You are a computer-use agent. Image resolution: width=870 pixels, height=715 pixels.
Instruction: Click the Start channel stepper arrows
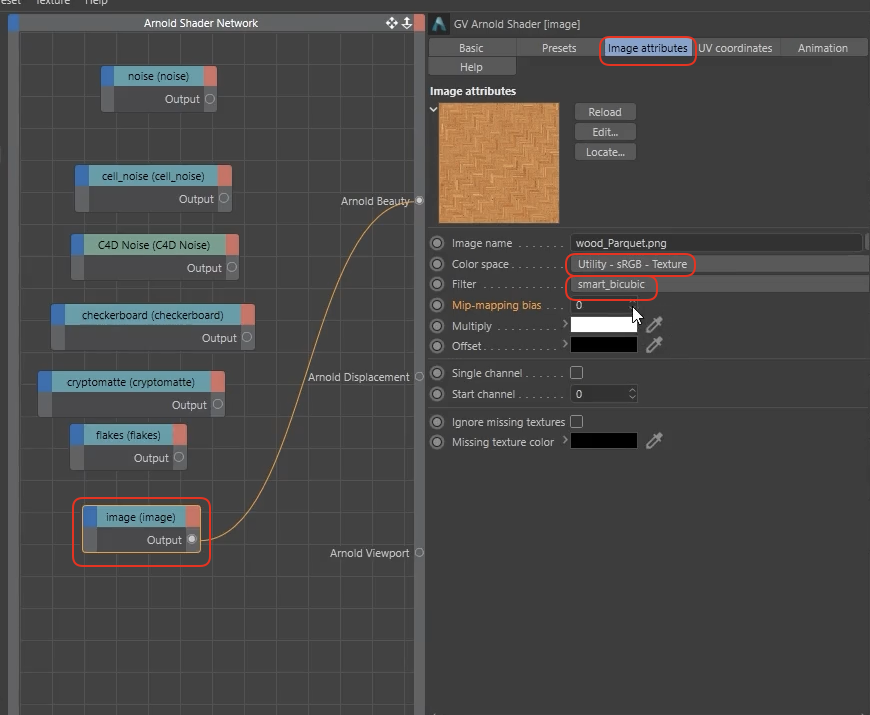click(632, 394)
